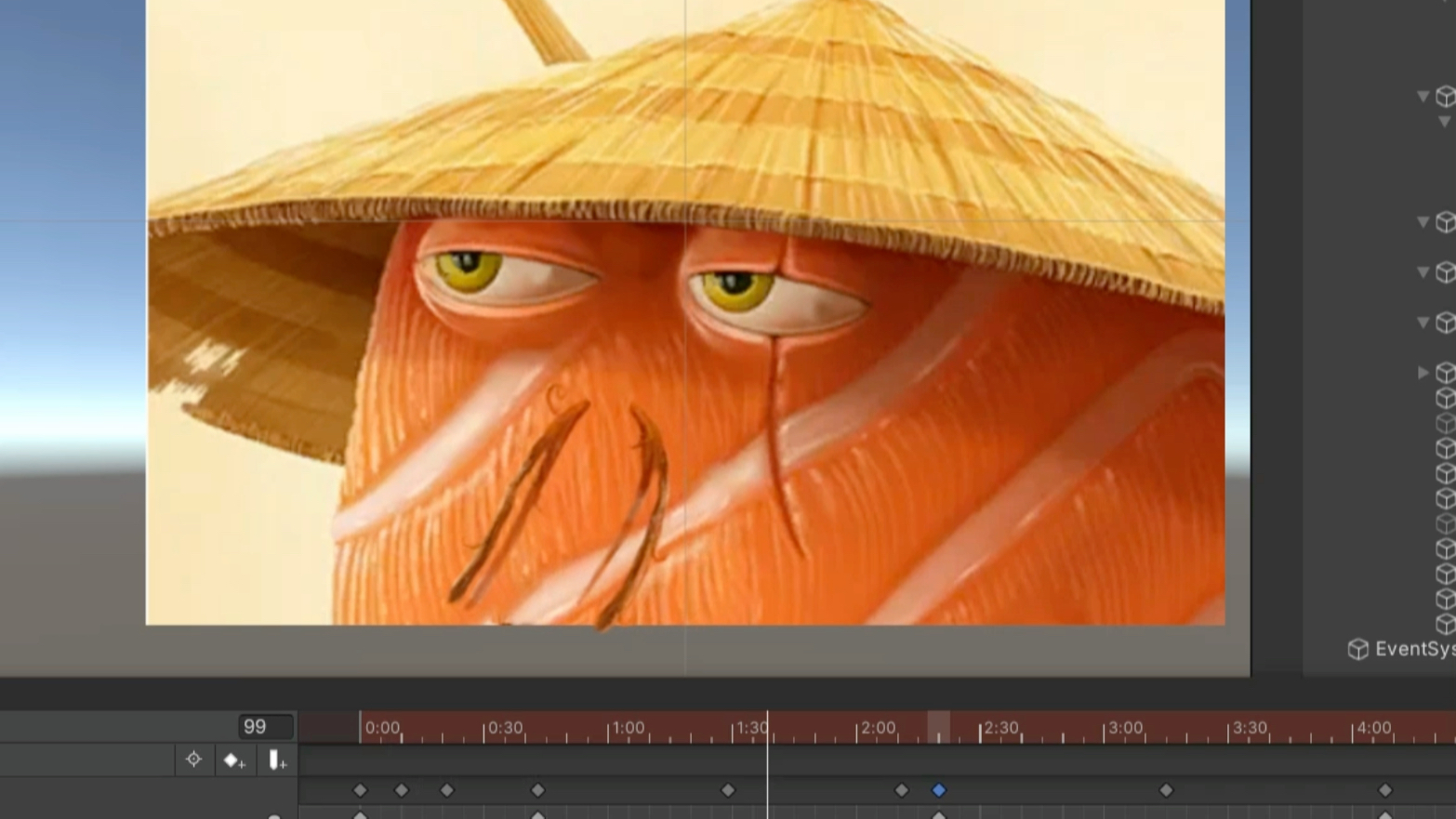Click the filter-by-selection target icon
1456x819 pixels.
tap(193, 760)
